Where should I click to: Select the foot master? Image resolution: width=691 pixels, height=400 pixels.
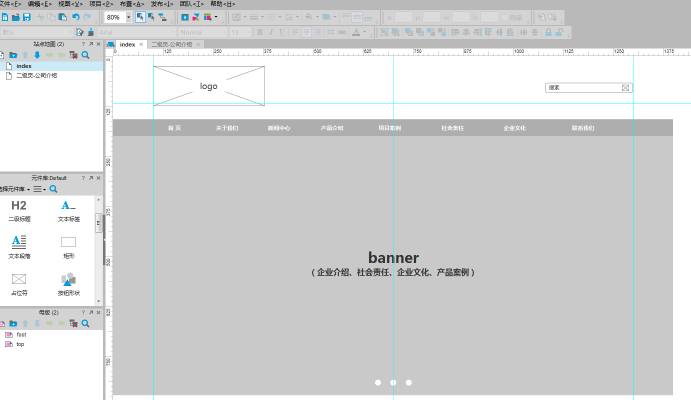pos(22,335)
